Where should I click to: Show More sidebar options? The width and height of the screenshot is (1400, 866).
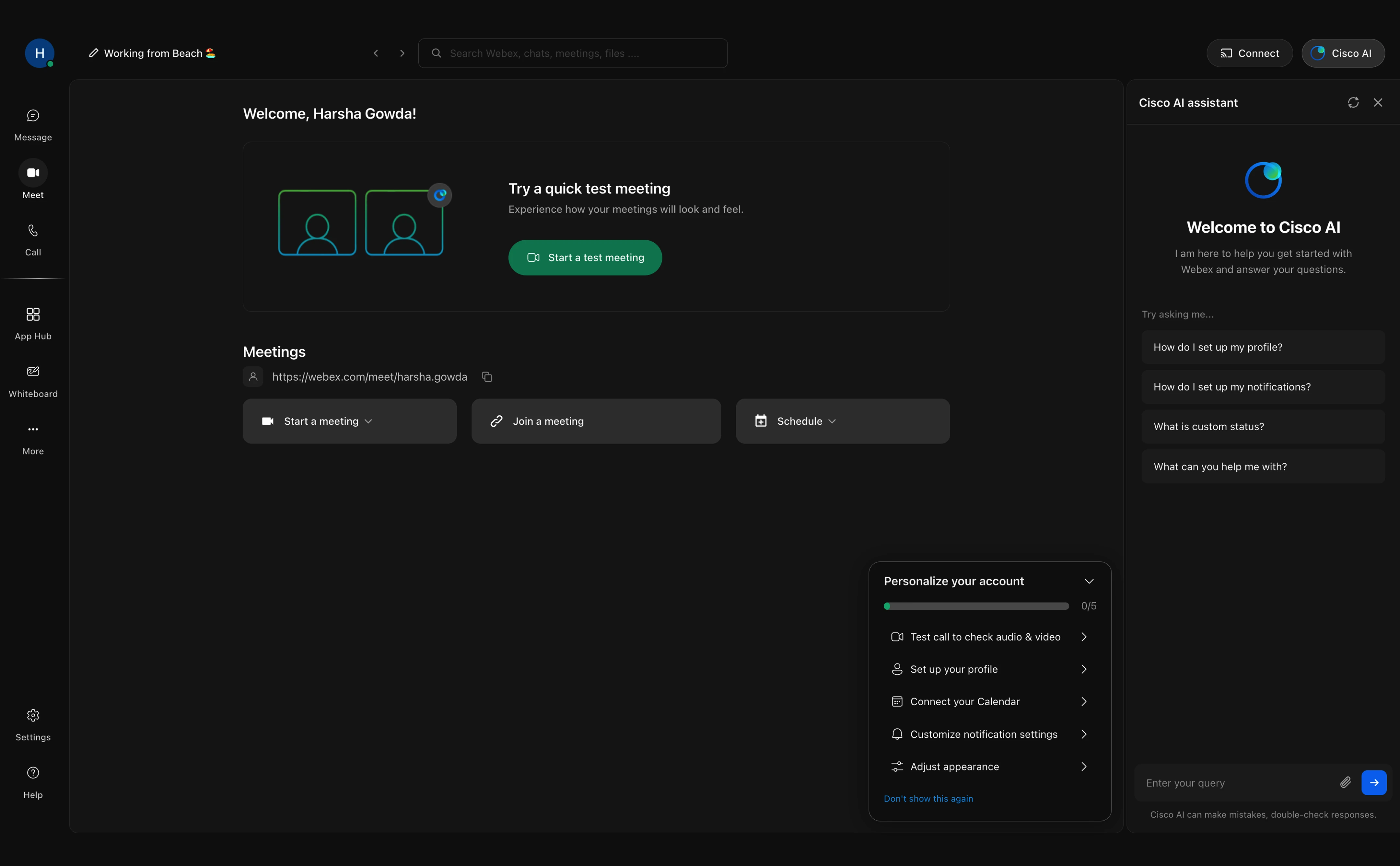tap(33, 439)
